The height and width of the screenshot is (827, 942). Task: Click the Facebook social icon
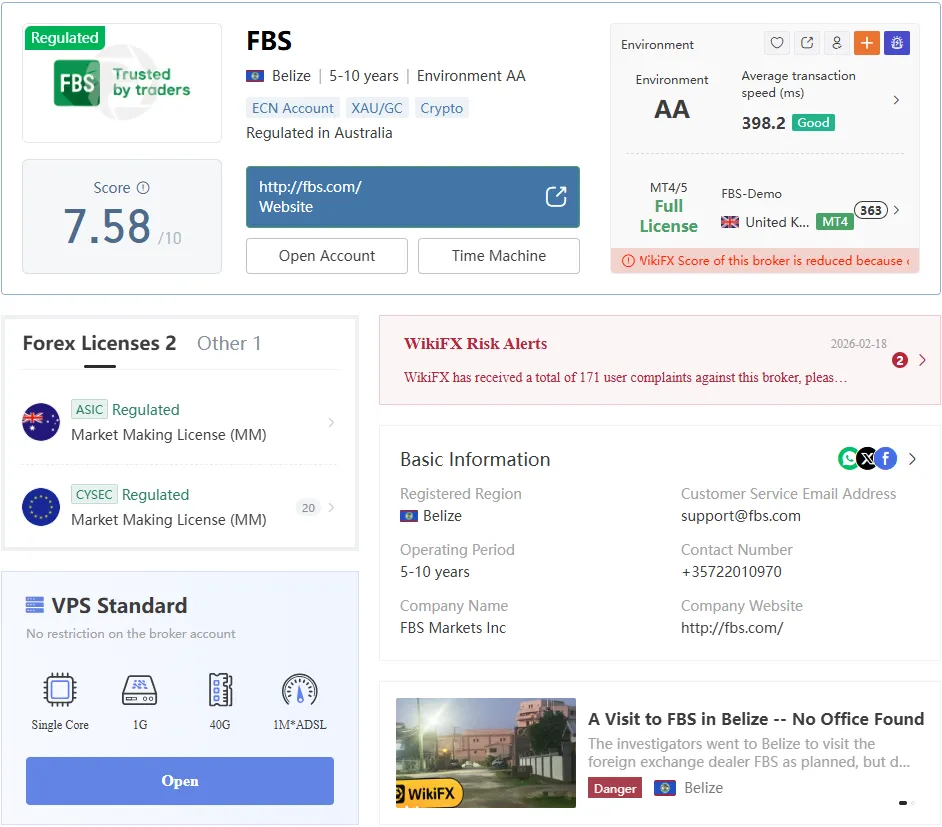pyautogui.click(x=886, y=459)
